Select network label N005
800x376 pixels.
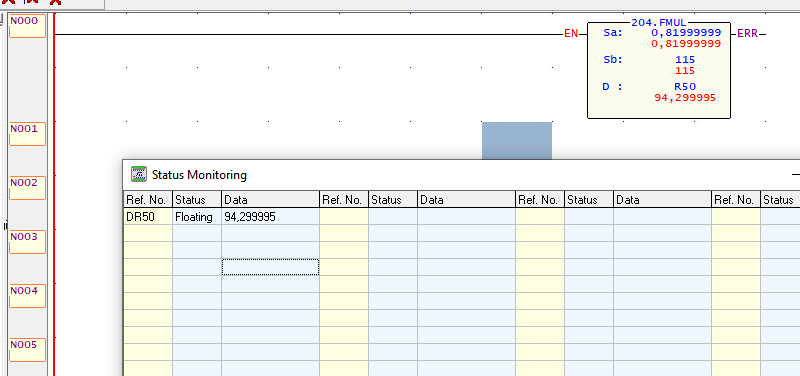click(28, 350)
